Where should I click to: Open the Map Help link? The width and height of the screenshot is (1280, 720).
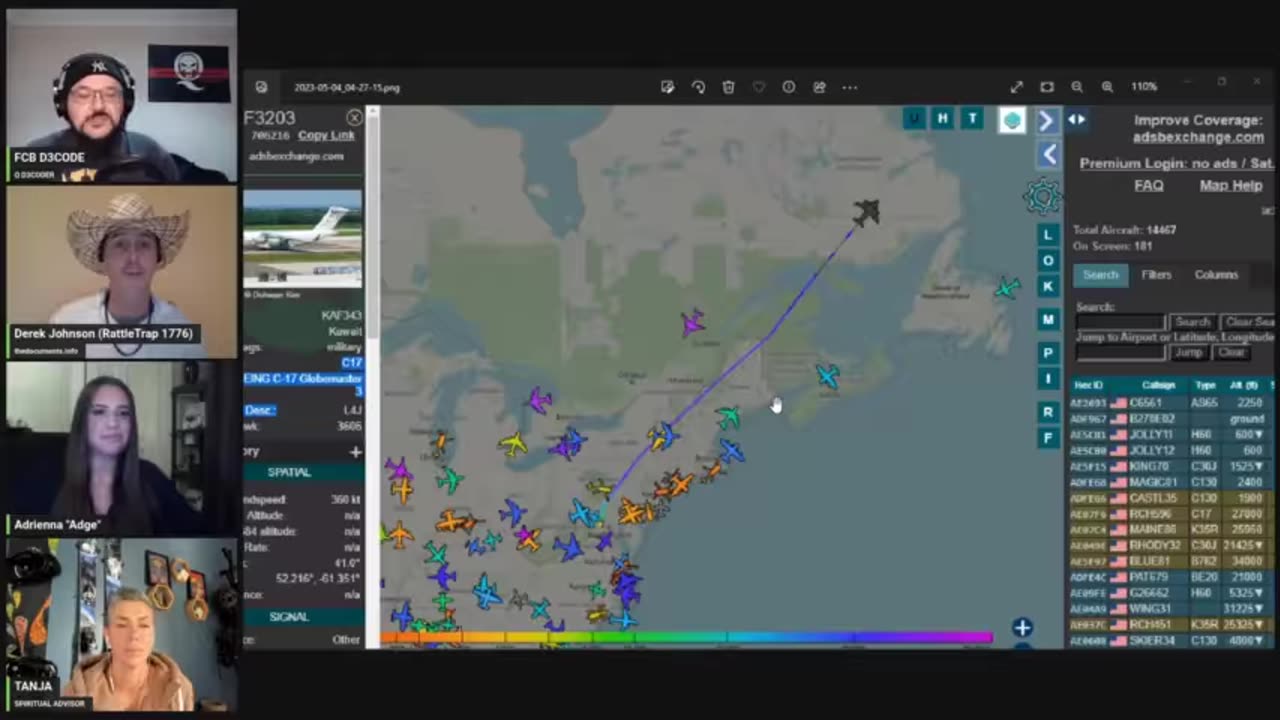click(1231, 186)
